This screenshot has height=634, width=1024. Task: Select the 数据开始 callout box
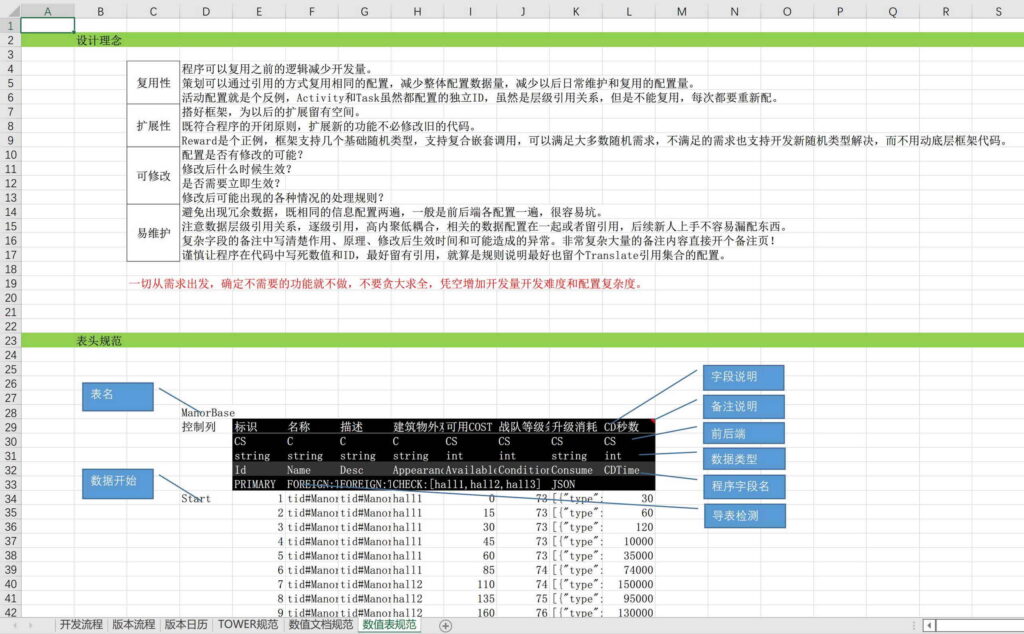(117, 482)
